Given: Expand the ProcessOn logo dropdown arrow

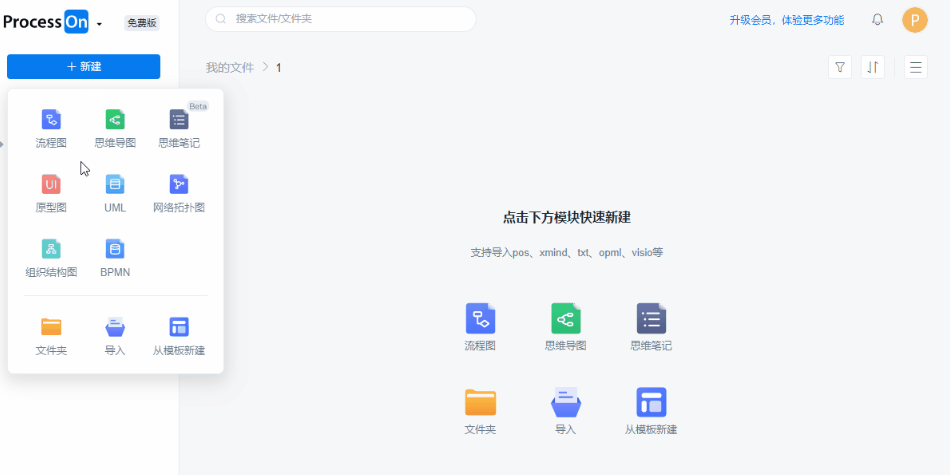Looking at the screenshot, I should (99, 24).
